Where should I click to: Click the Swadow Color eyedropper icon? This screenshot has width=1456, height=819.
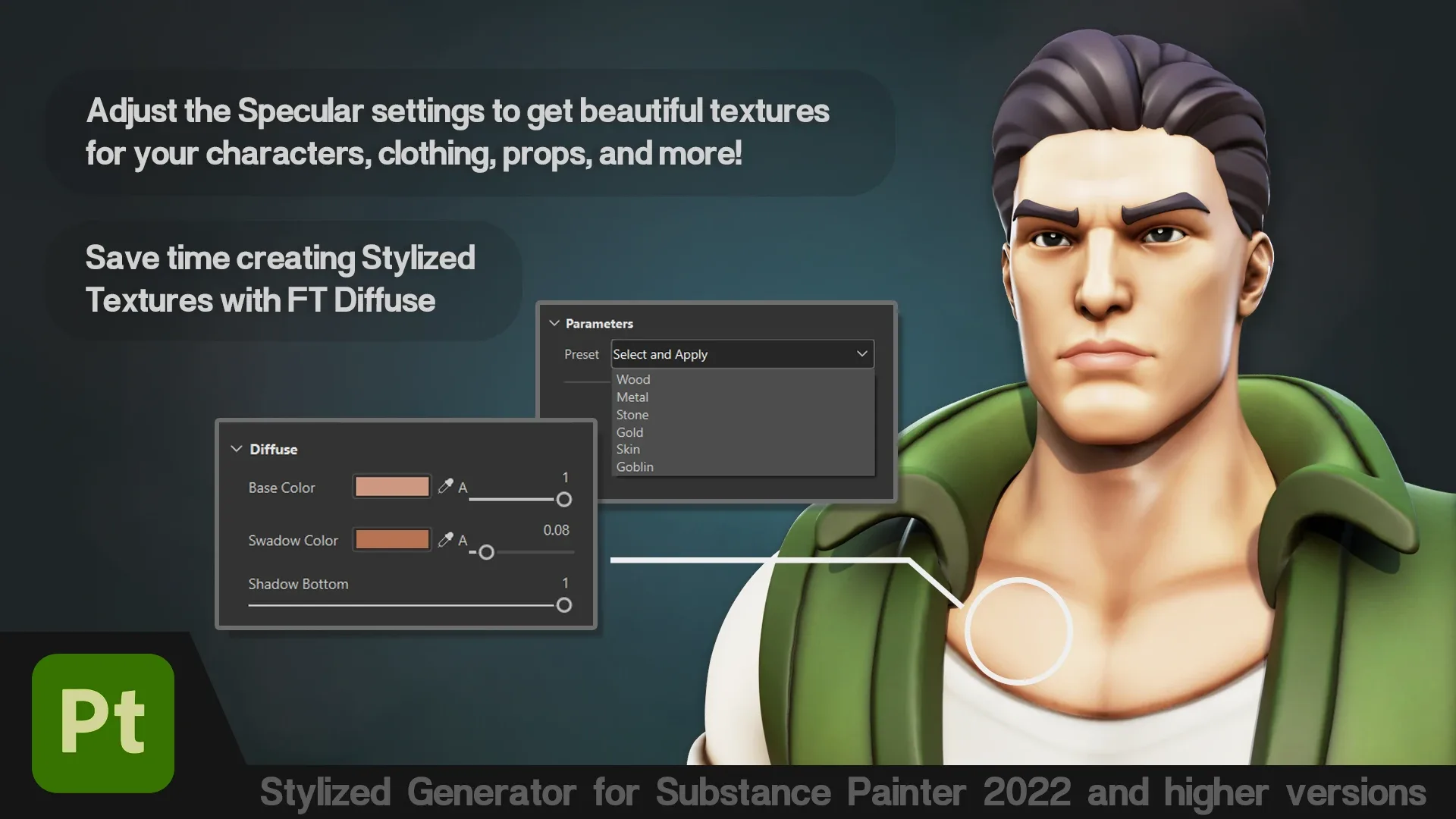pos(446,539)
